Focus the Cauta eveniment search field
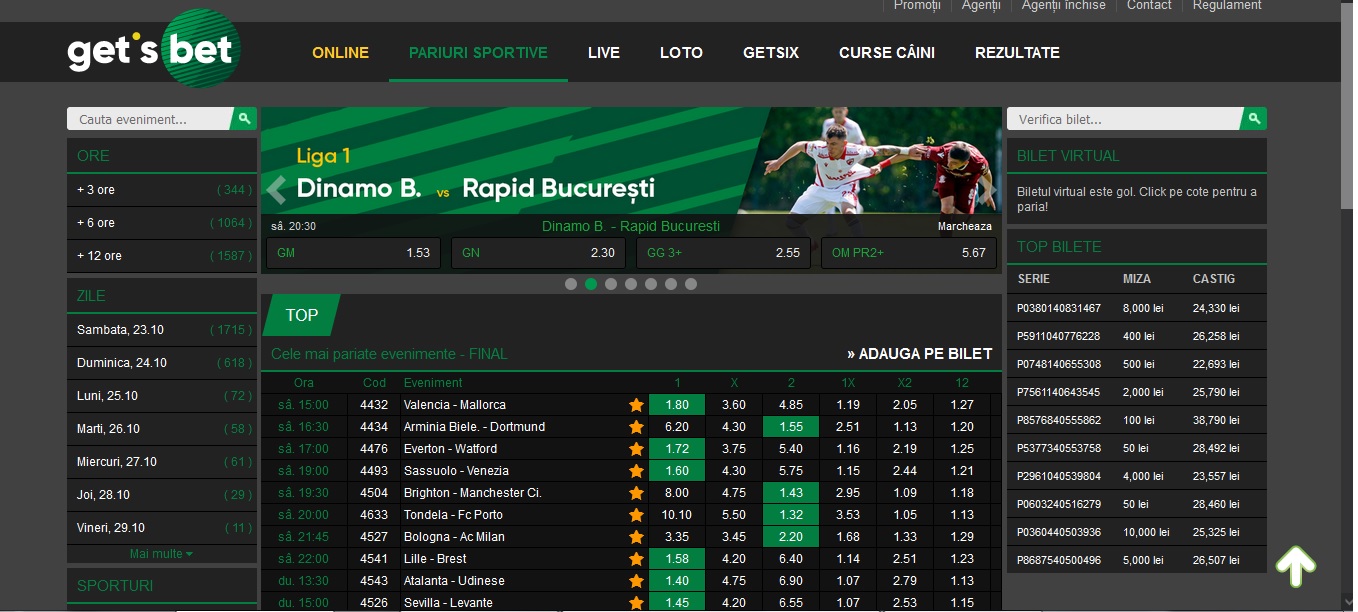The image size is (1358, 612). click(149, 119)
